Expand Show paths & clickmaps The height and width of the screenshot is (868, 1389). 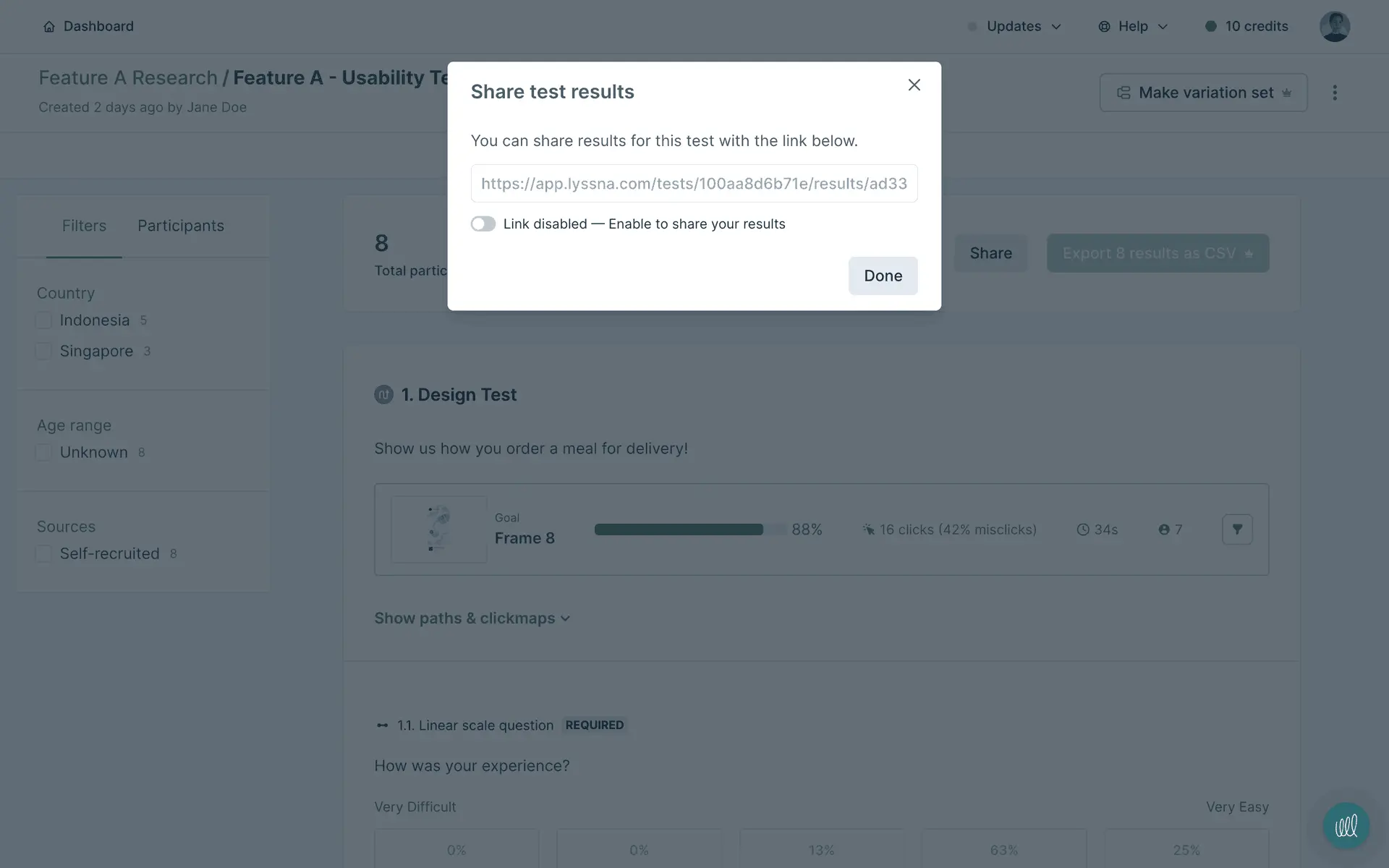click(472, 618)
